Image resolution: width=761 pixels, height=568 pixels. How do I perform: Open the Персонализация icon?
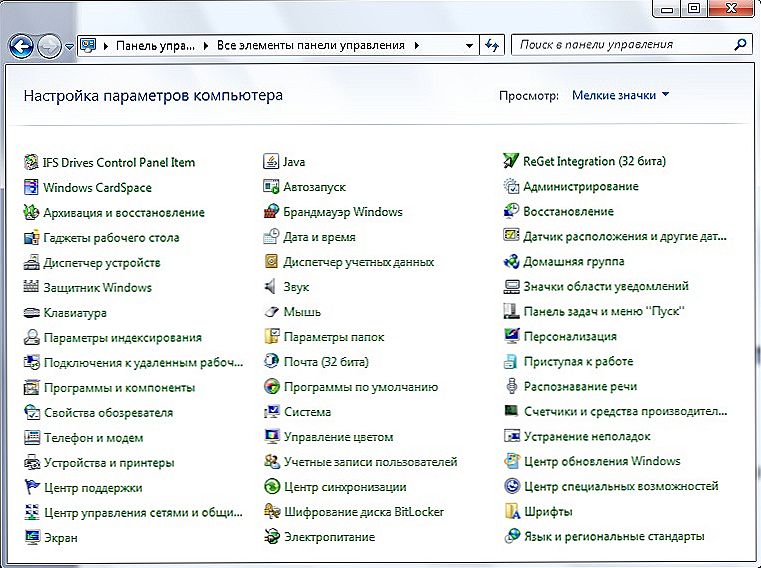point(511,336)
